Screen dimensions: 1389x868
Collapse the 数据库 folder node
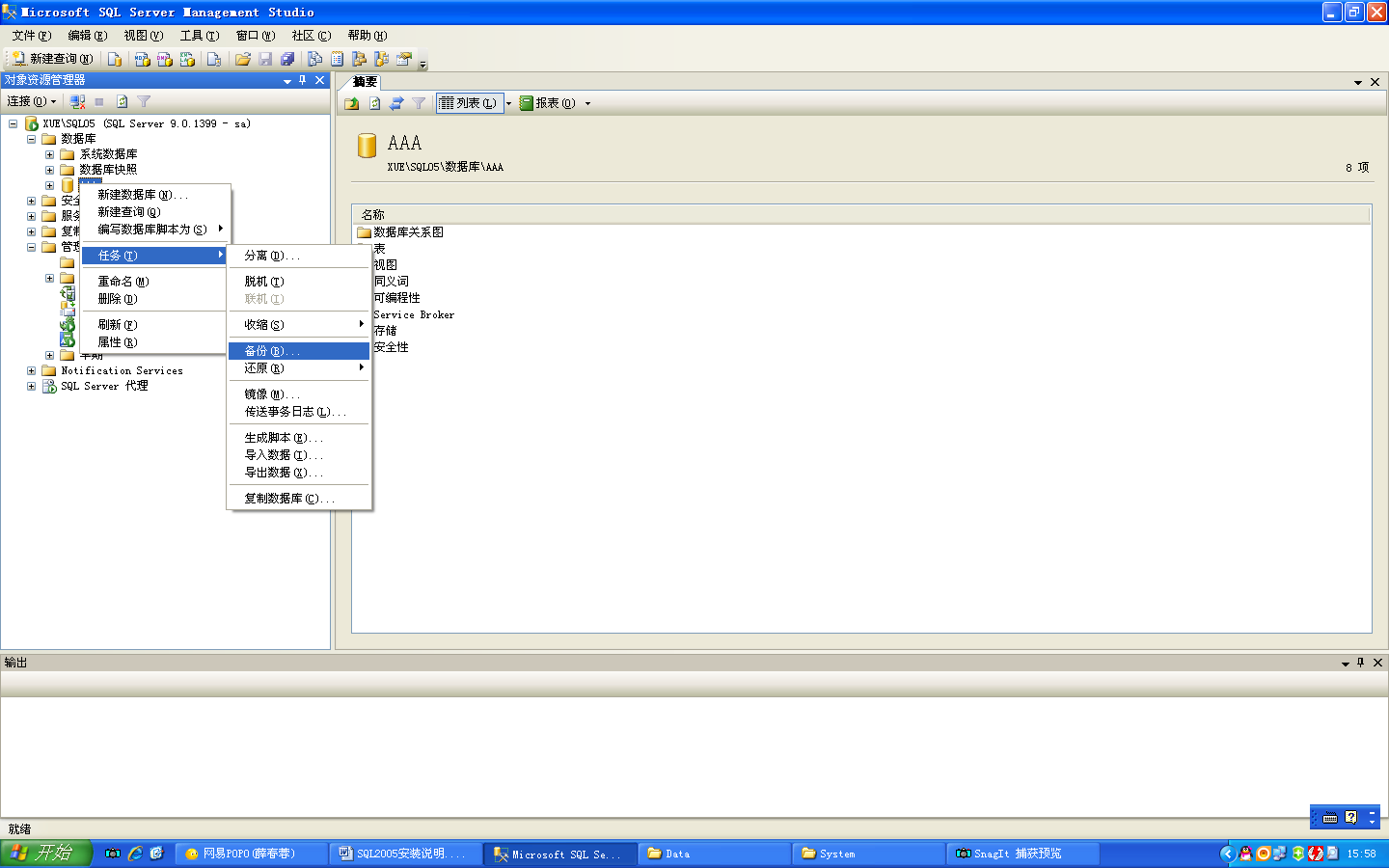(x=31, y=139)
